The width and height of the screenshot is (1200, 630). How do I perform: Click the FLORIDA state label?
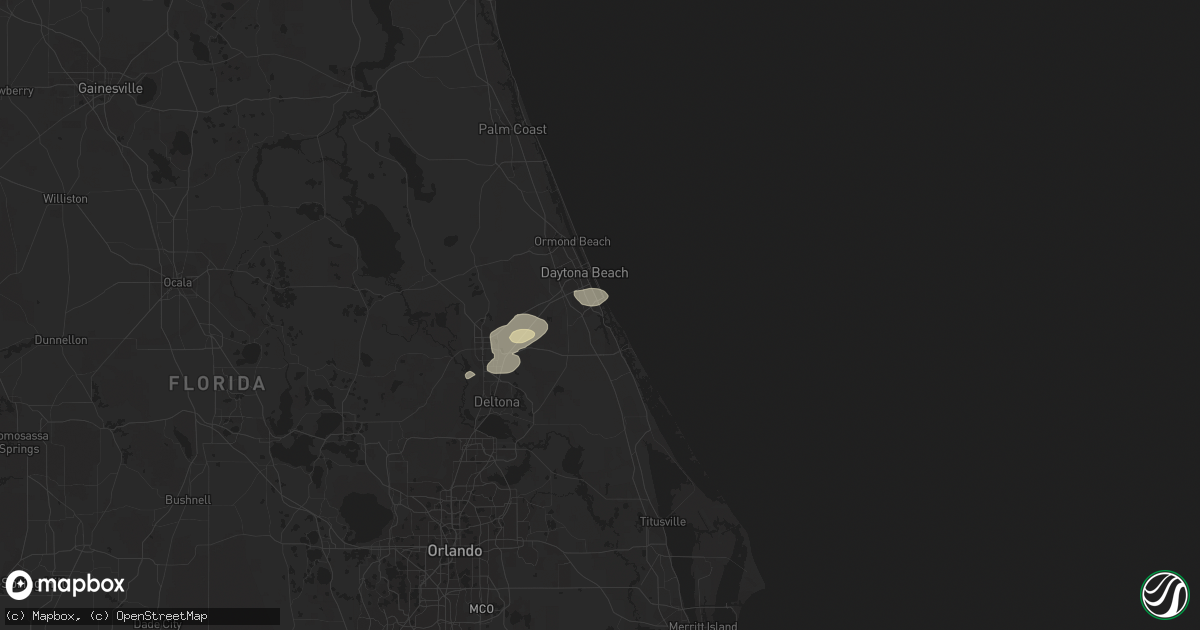(x=217, y=383)
